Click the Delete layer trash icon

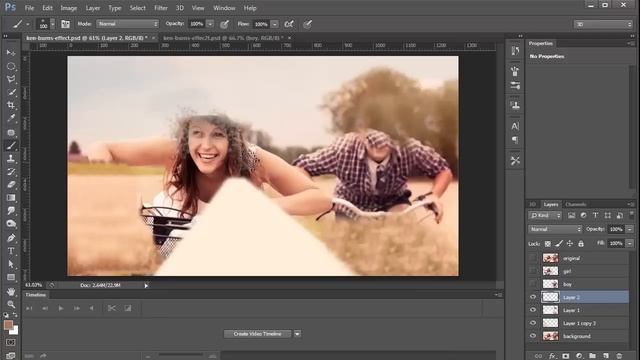coord(619,356)
